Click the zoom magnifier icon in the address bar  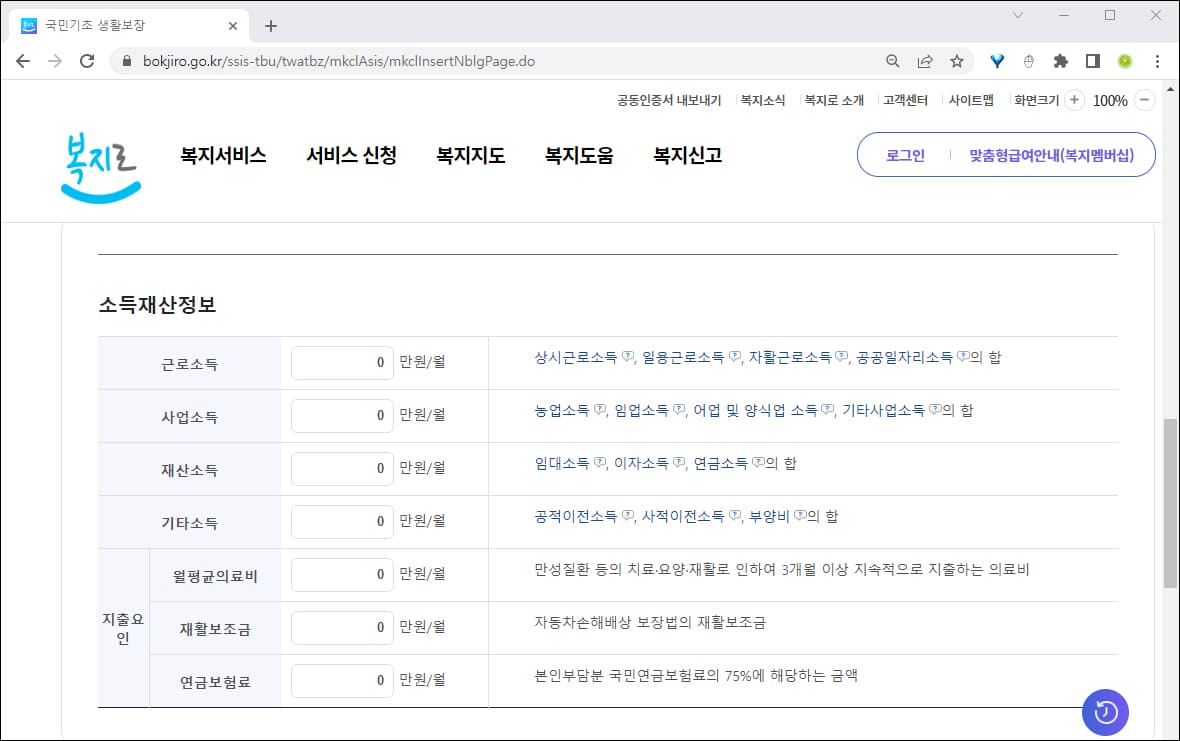pos(891,60)
